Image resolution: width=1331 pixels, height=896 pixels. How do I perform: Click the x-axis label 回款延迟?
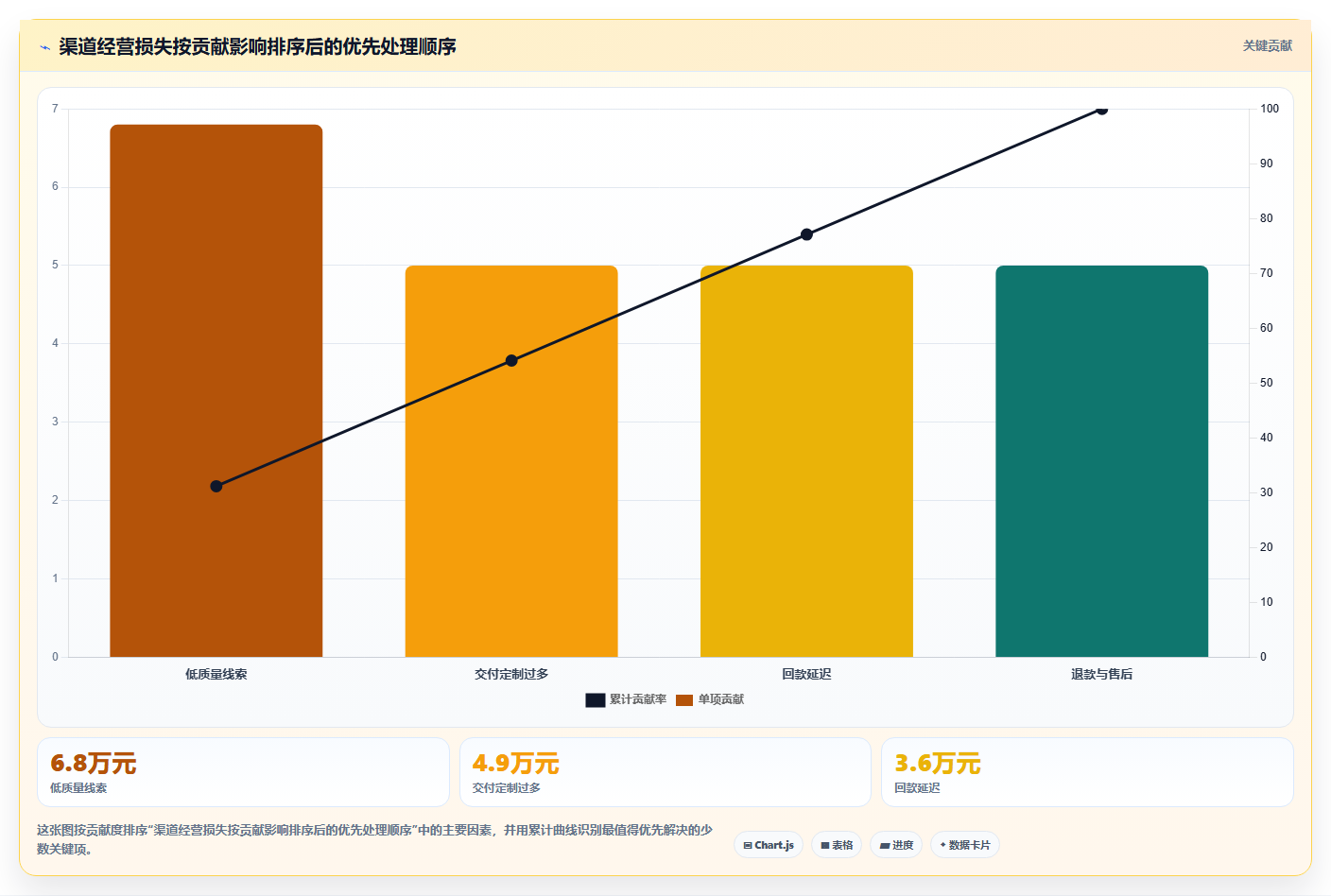806,675
